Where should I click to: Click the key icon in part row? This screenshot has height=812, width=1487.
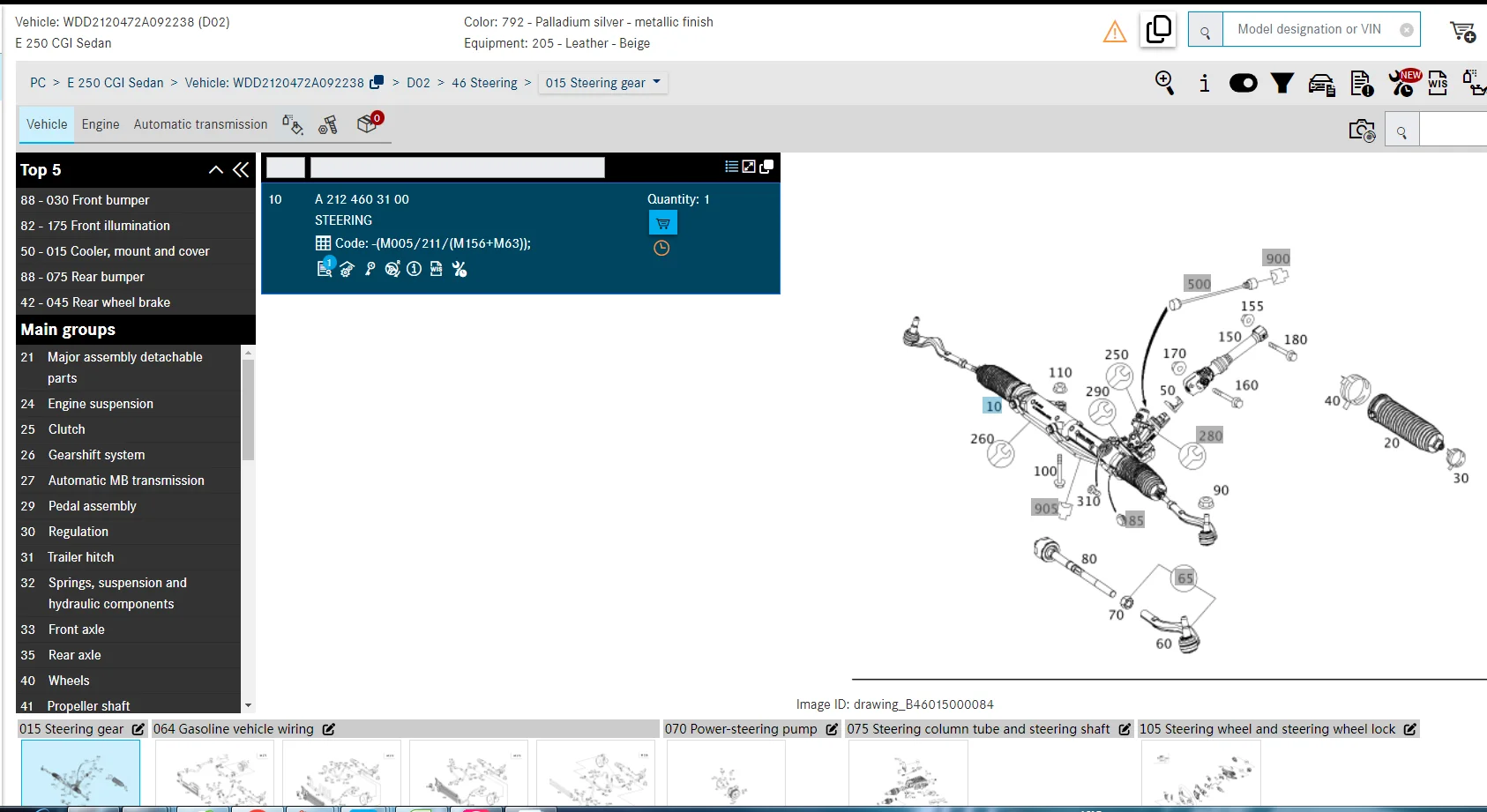(x=370, y=269)
